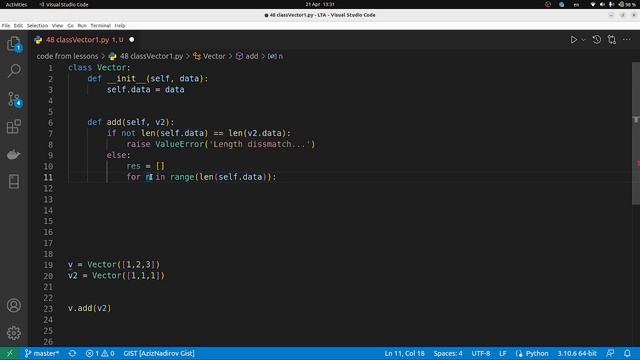Open the Edit menu
This screenshot has width=640, height=360.
click(18, 26)
